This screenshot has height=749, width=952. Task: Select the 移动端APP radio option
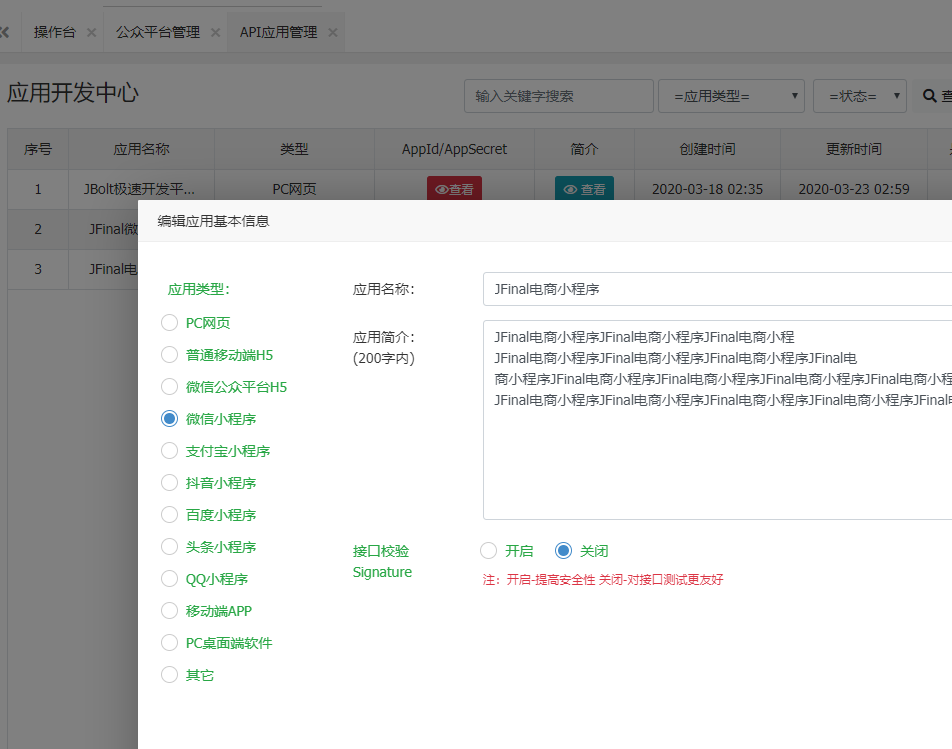[x=169, y=611]
